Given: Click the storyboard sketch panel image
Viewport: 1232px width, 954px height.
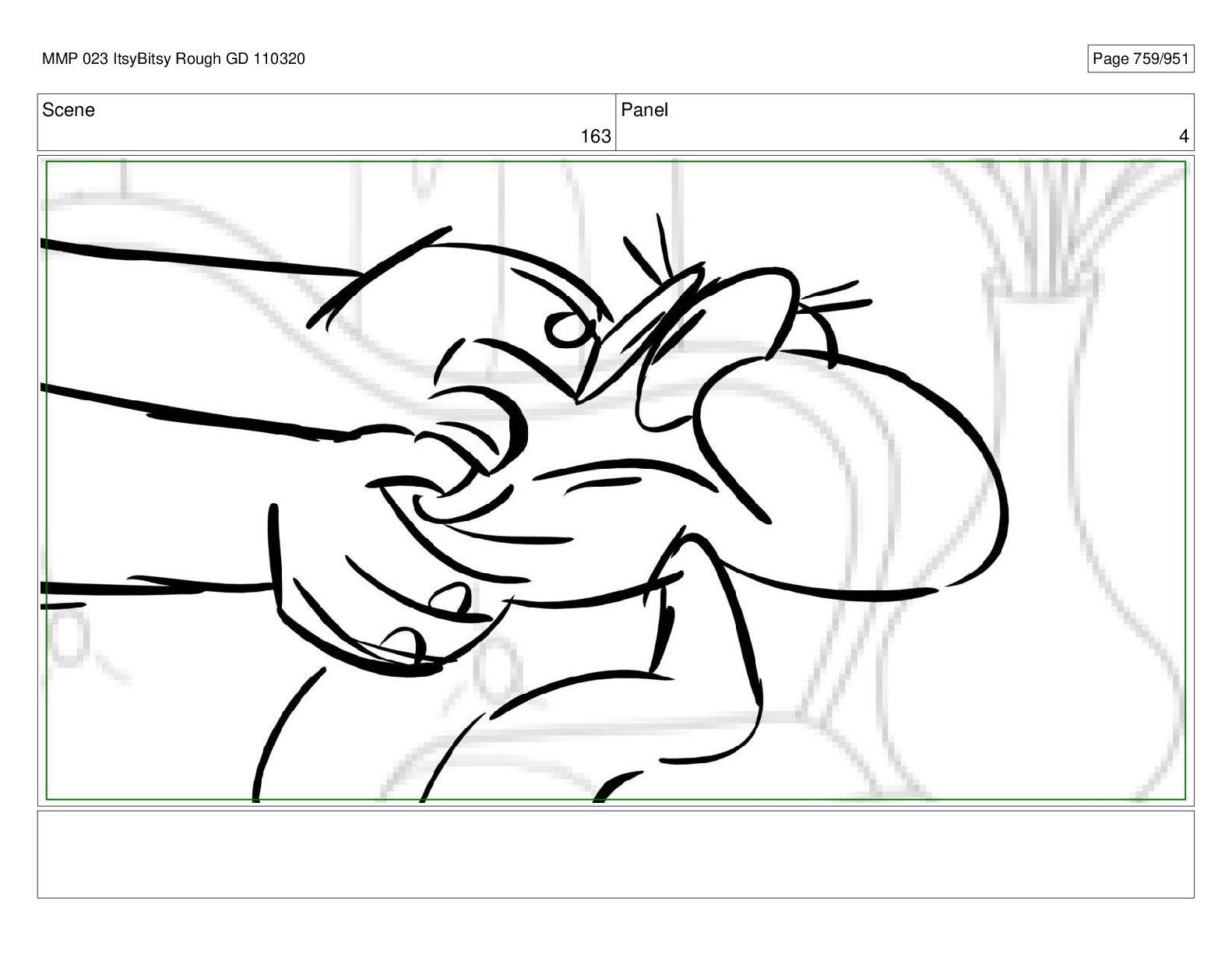Looking at the screenshot, I should (x=615, y=481).
